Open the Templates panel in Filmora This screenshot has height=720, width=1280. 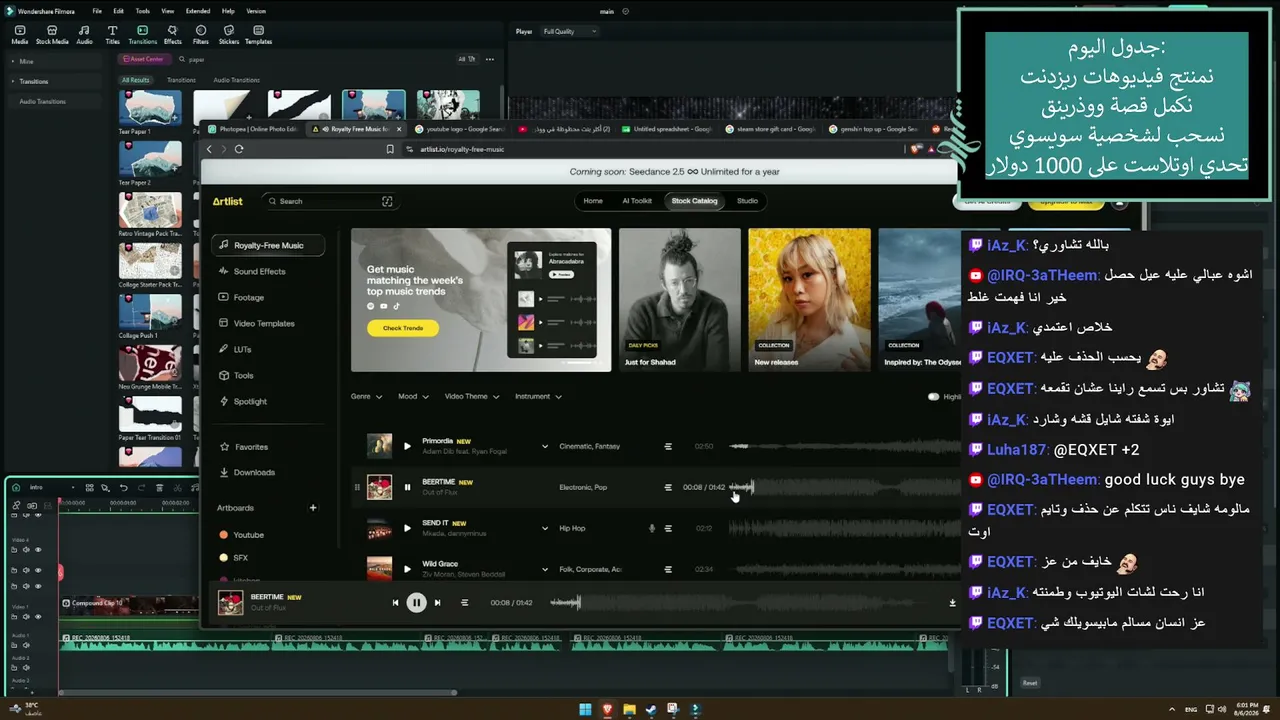click(258, 35)
